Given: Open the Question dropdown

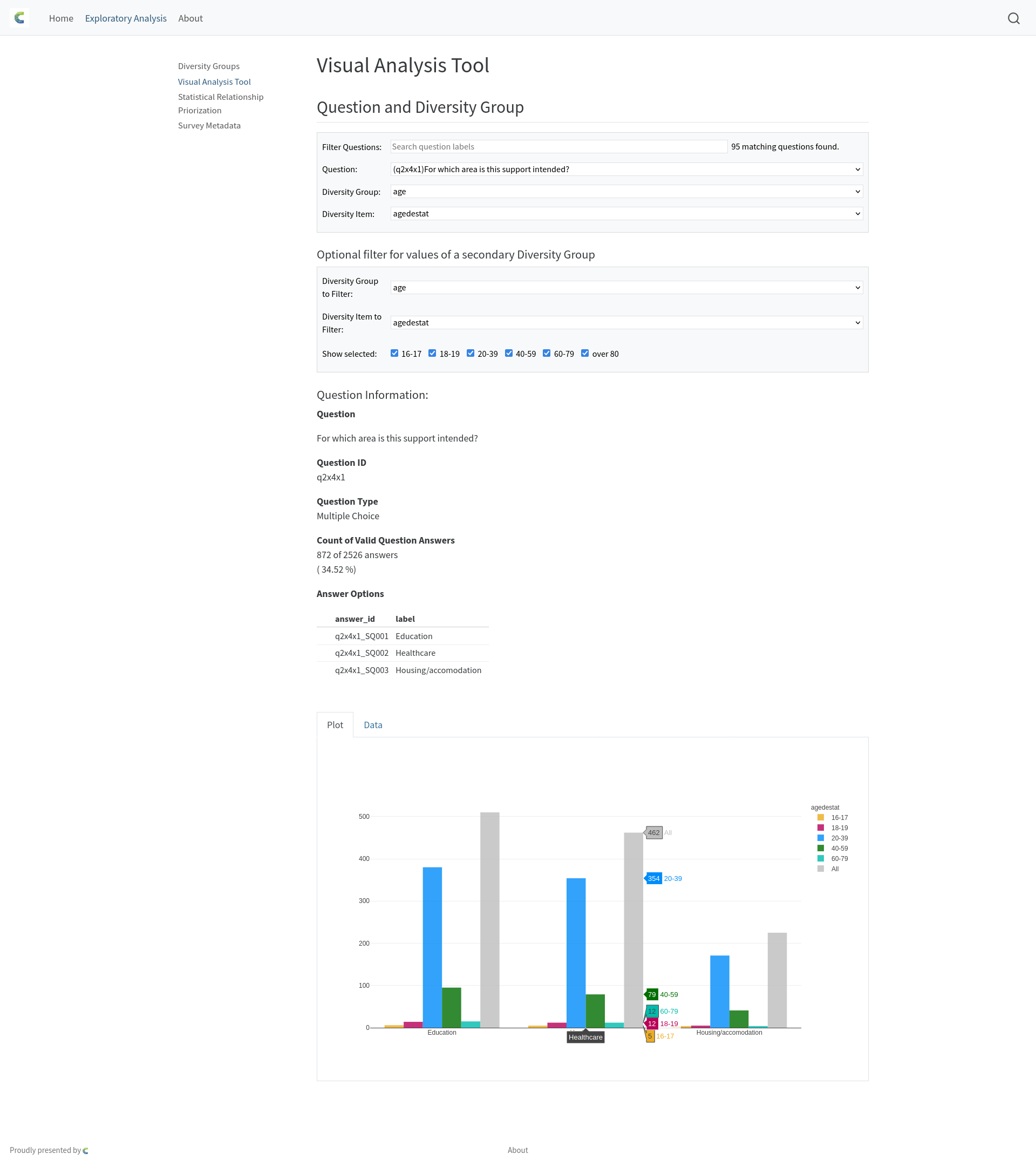Looking at the screenshot, I should [x=625, y=169].
